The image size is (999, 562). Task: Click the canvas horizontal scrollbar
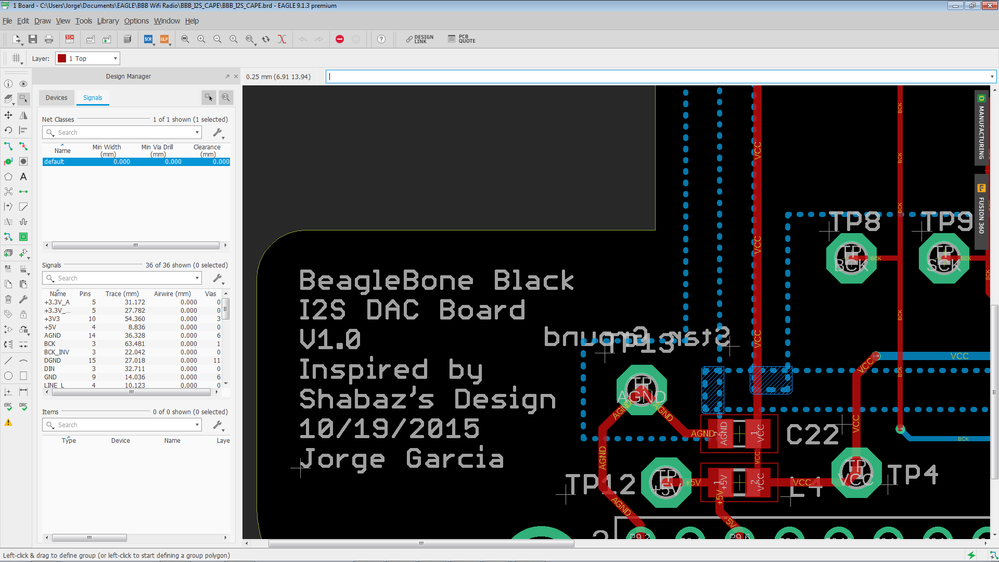[x=420, y=544]
